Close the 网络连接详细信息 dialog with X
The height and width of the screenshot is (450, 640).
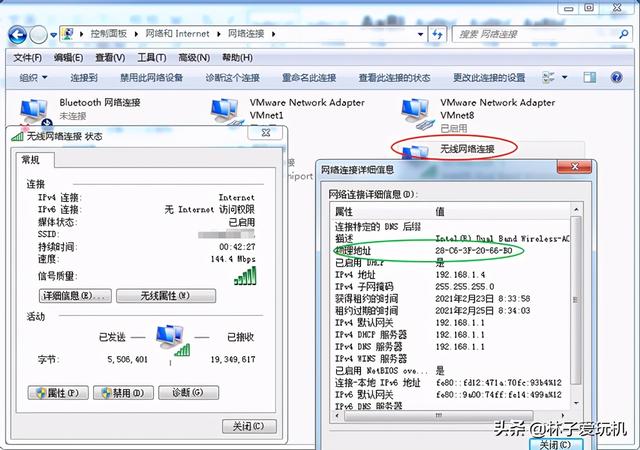574,166
